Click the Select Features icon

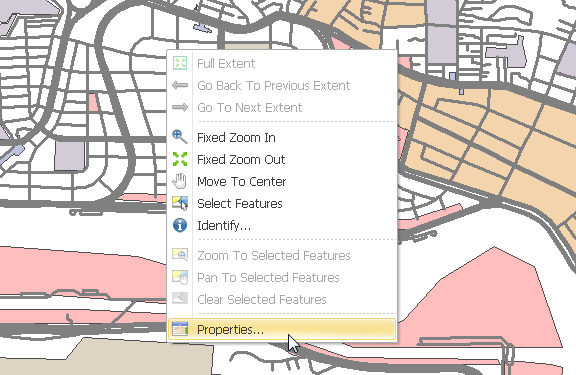click(180, 203)
